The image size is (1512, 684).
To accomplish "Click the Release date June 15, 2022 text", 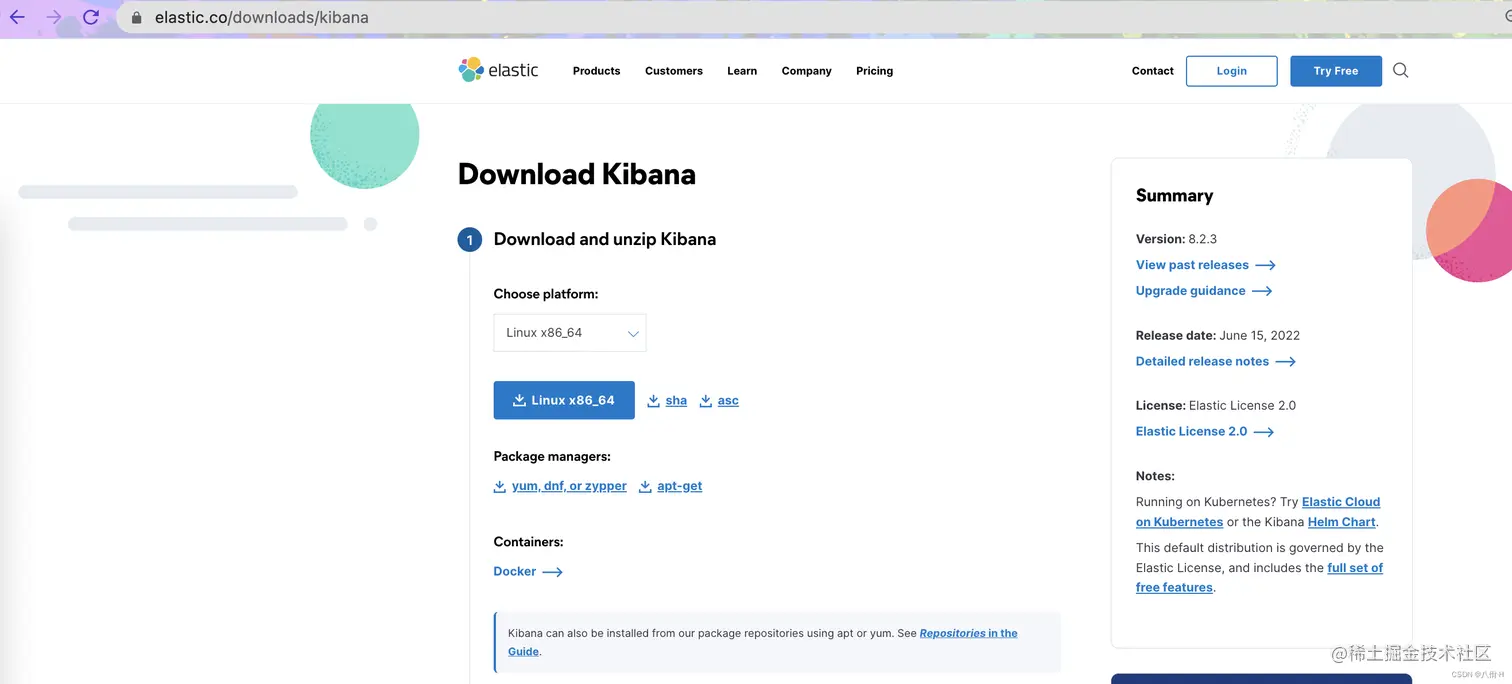I will point(1218,335).
